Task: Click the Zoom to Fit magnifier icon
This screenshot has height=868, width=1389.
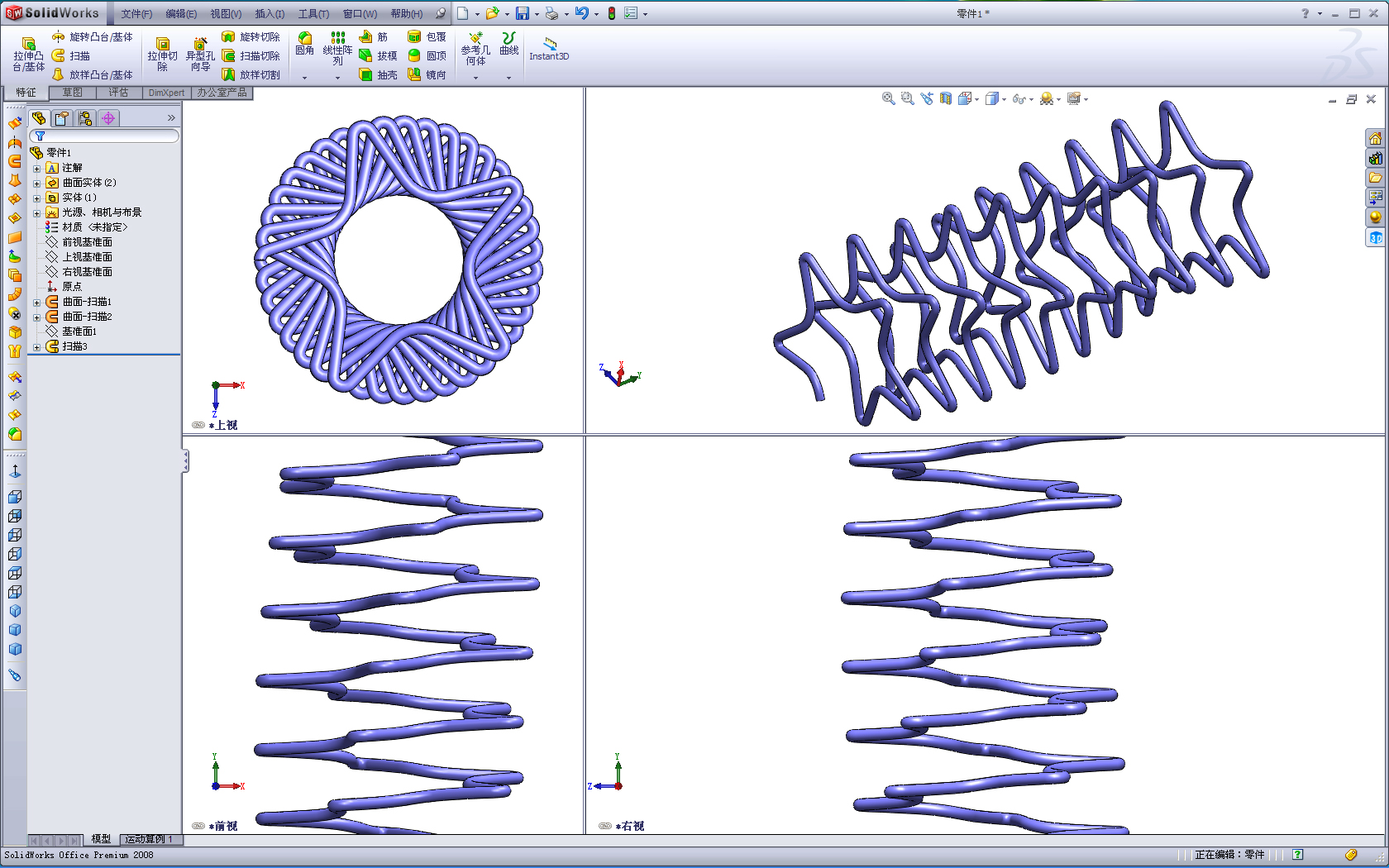Action: coord(888,98)
